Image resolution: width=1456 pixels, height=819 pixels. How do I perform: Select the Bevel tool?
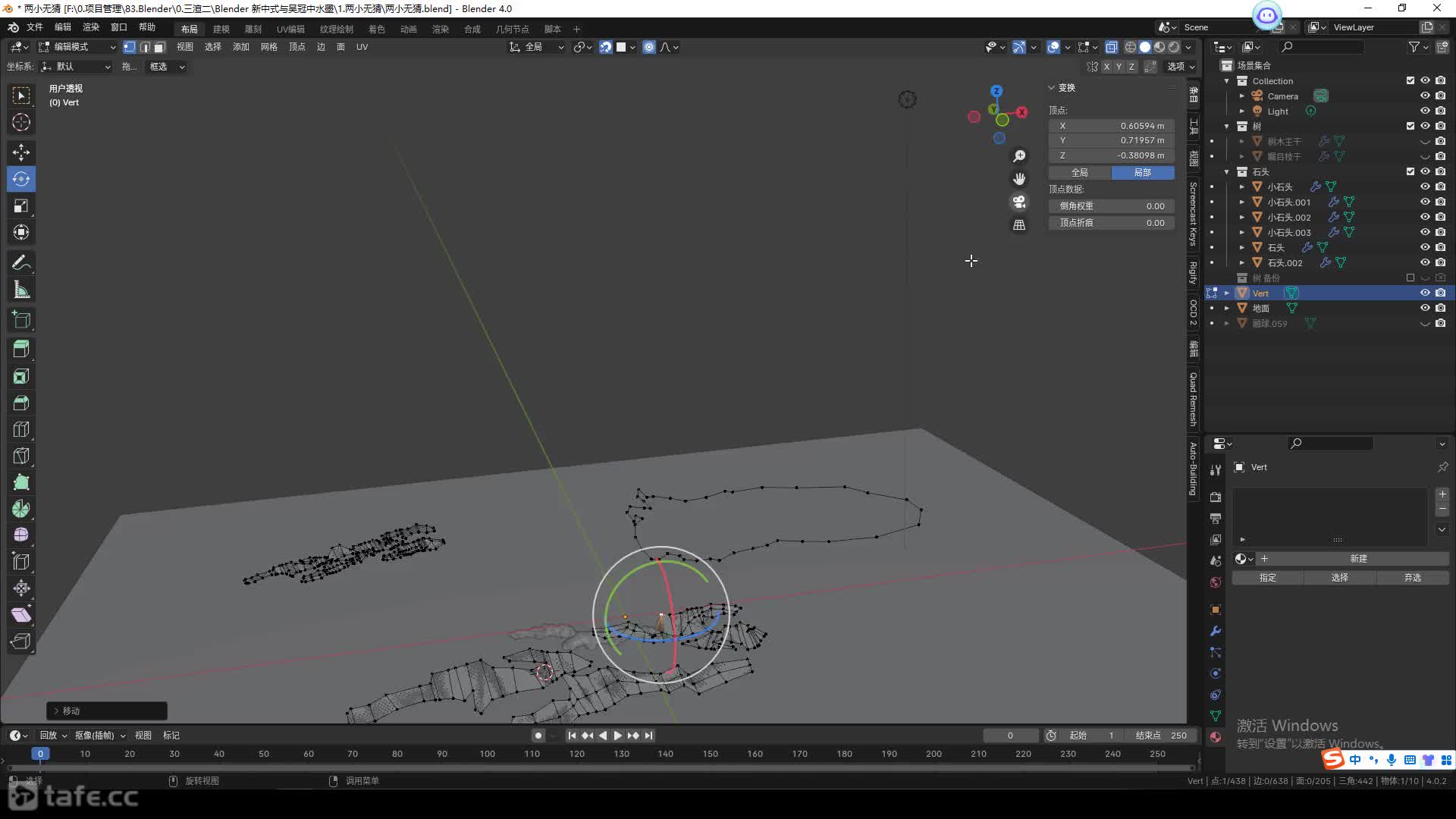point(21,403)
